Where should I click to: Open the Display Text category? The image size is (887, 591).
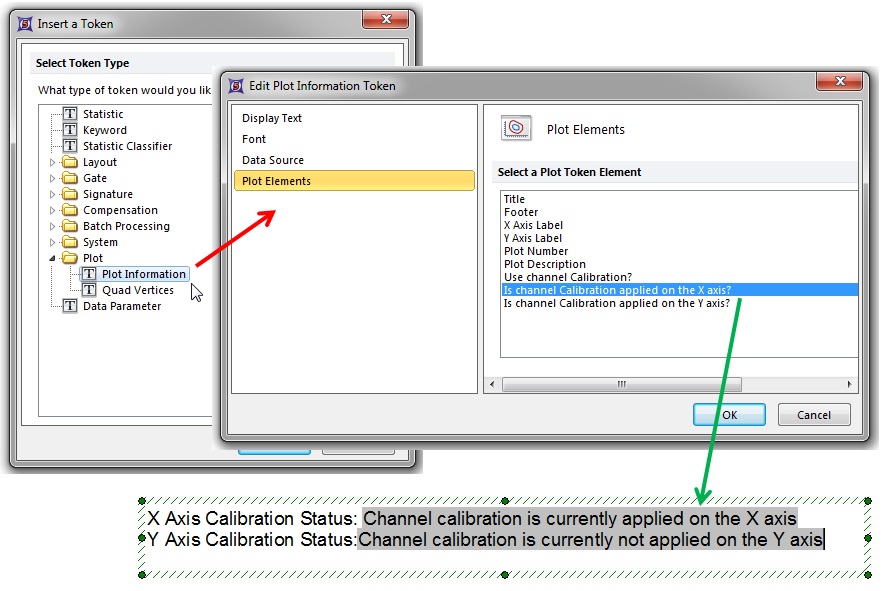[x=272, y=118]
